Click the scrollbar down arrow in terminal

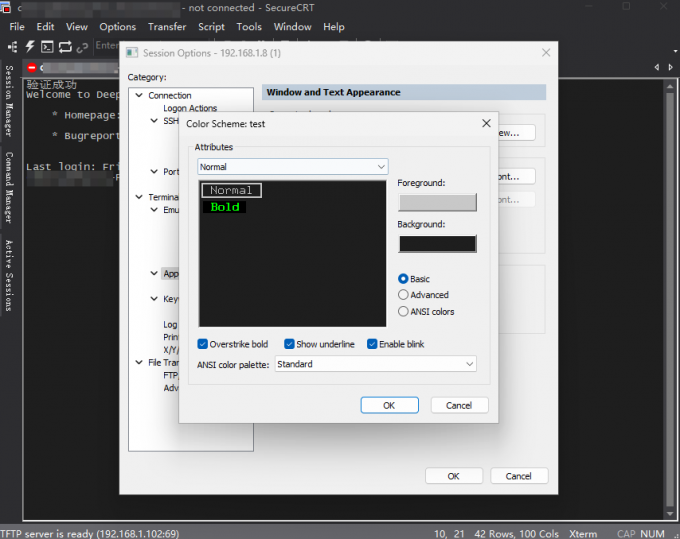click(670, 514)
